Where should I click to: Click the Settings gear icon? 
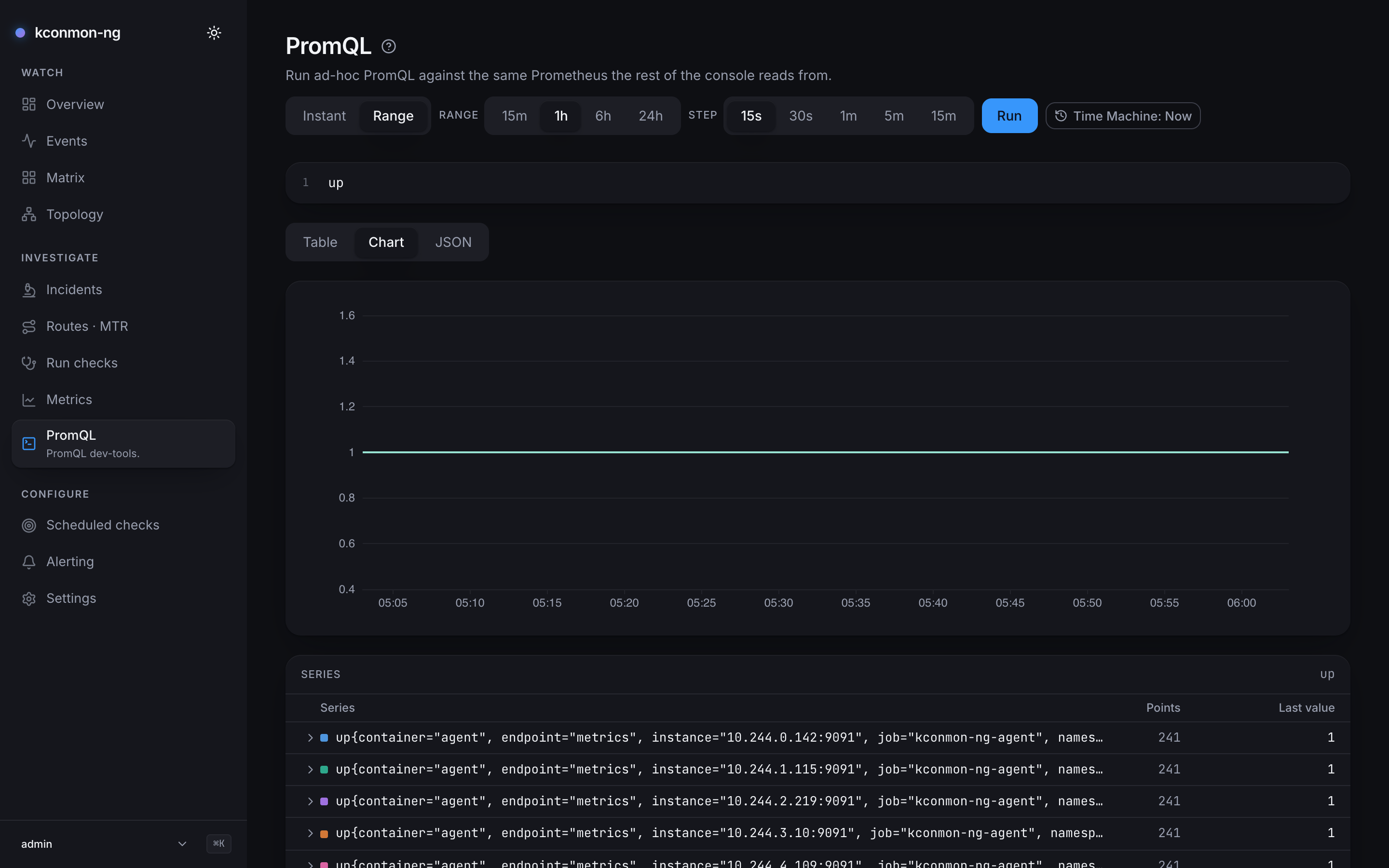29,599
